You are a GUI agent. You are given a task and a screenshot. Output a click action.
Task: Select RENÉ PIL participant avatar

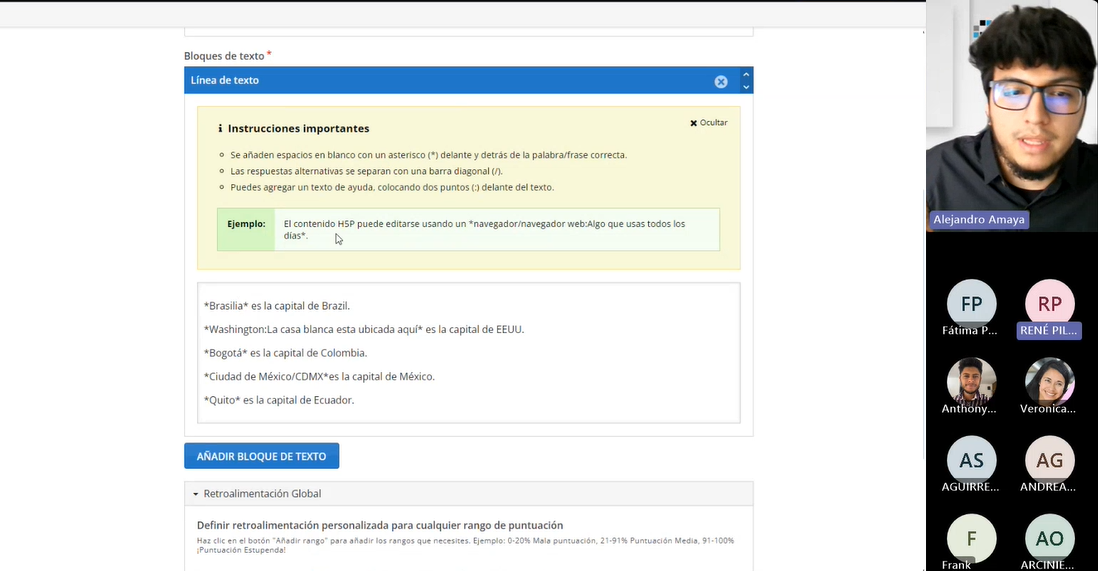[x=1049, y=303]
